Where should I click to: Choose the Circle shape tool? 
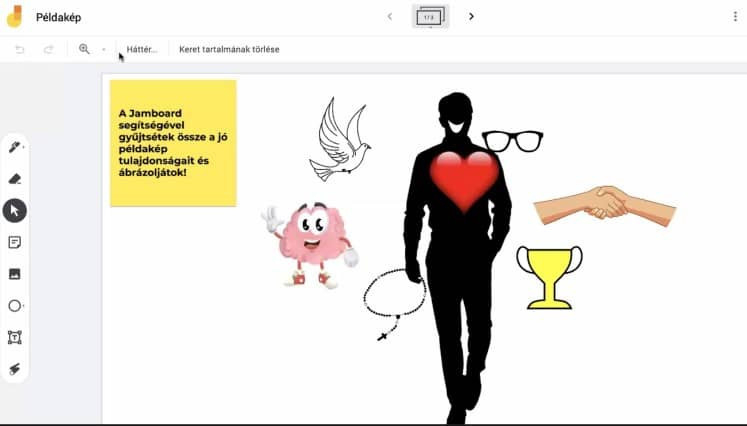(x=15, y=306)
